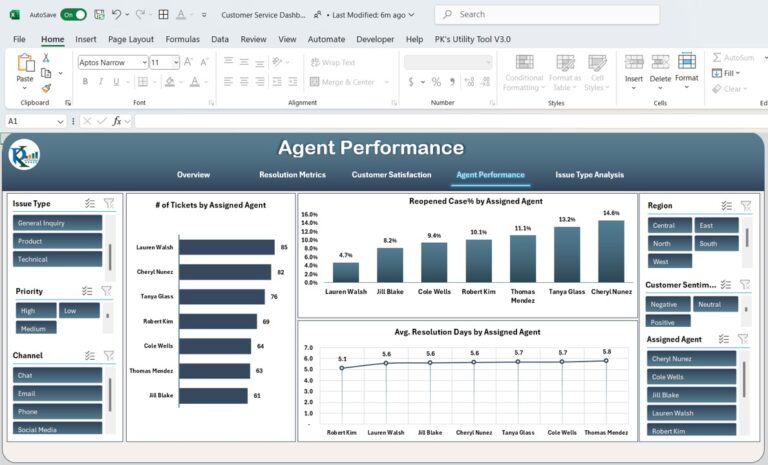This screenshot has height=465, width=768.
Task: Click the Delete cells icon
Action: tap(660, 62)
